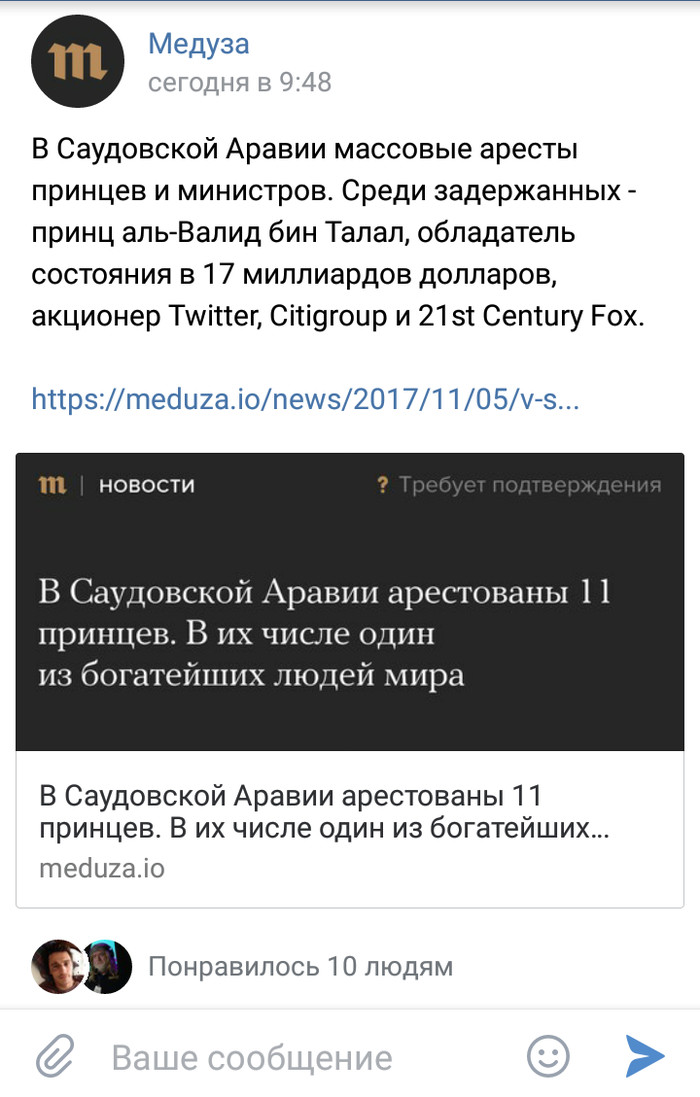The width and height of the screenshot is (700, 1097).
Task: Click the paperclip attach icon
Action: [x=56, y=1056]
